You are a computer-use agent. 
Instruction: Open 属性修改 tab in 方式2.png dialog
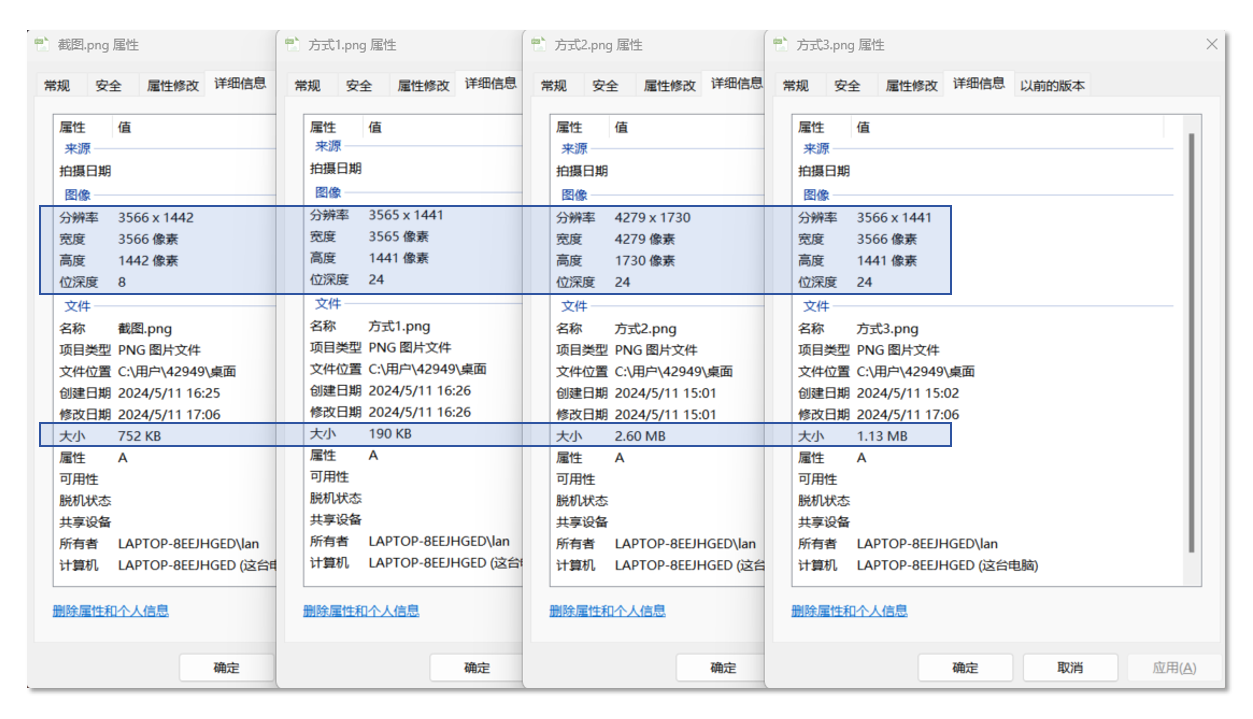click(x=669, y=86)
